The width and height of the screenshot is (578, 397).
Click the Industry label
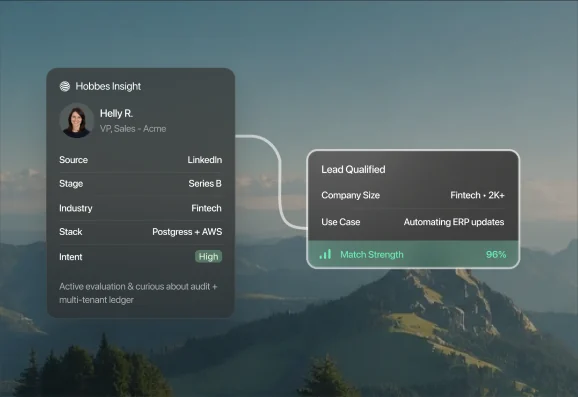pyautogui.click(x=76, y=208)
